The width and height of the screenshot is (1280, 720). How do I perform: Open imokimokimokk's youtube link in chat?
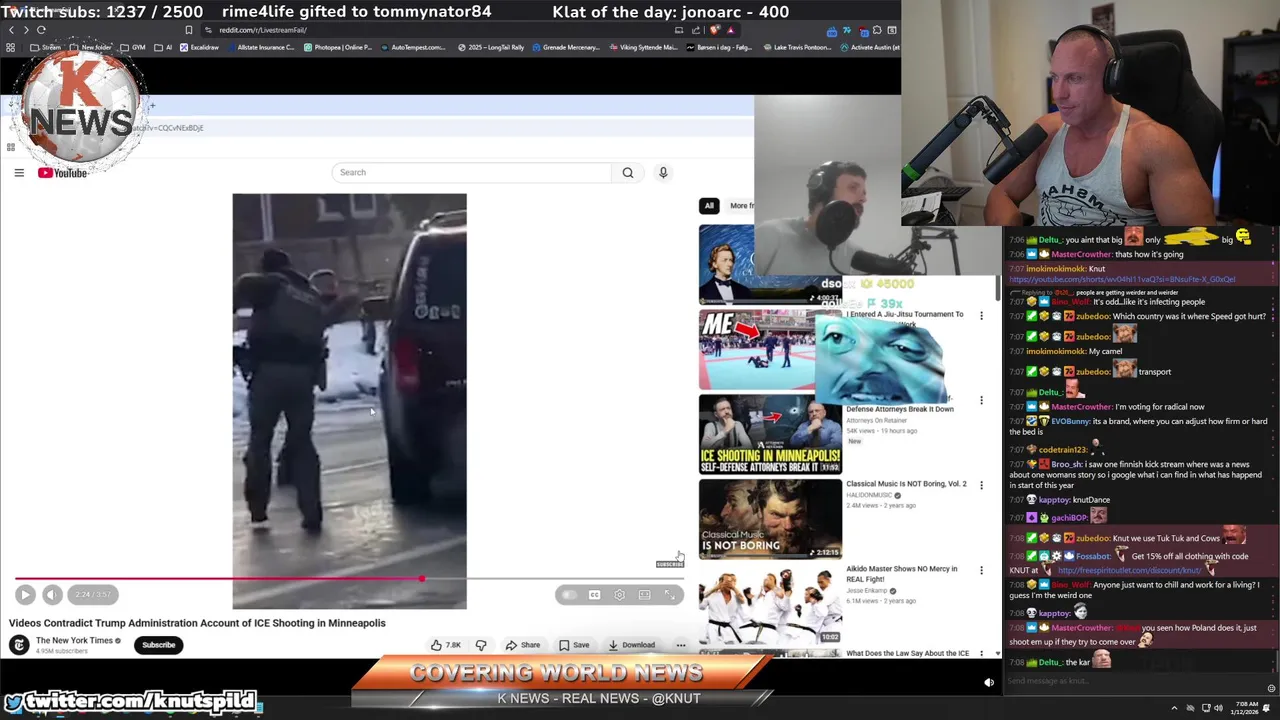click(x=1122, y=279)
